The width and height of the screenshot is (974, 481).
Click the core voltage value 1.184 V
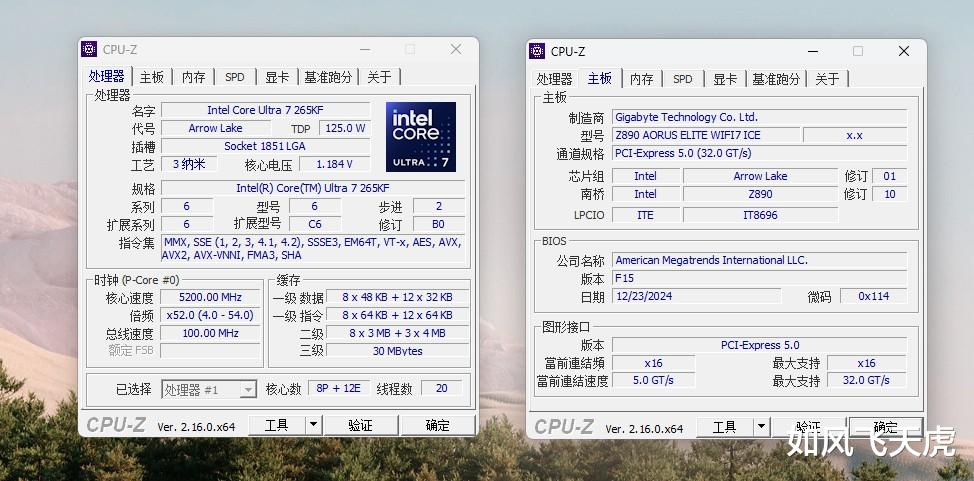(335, 164)
